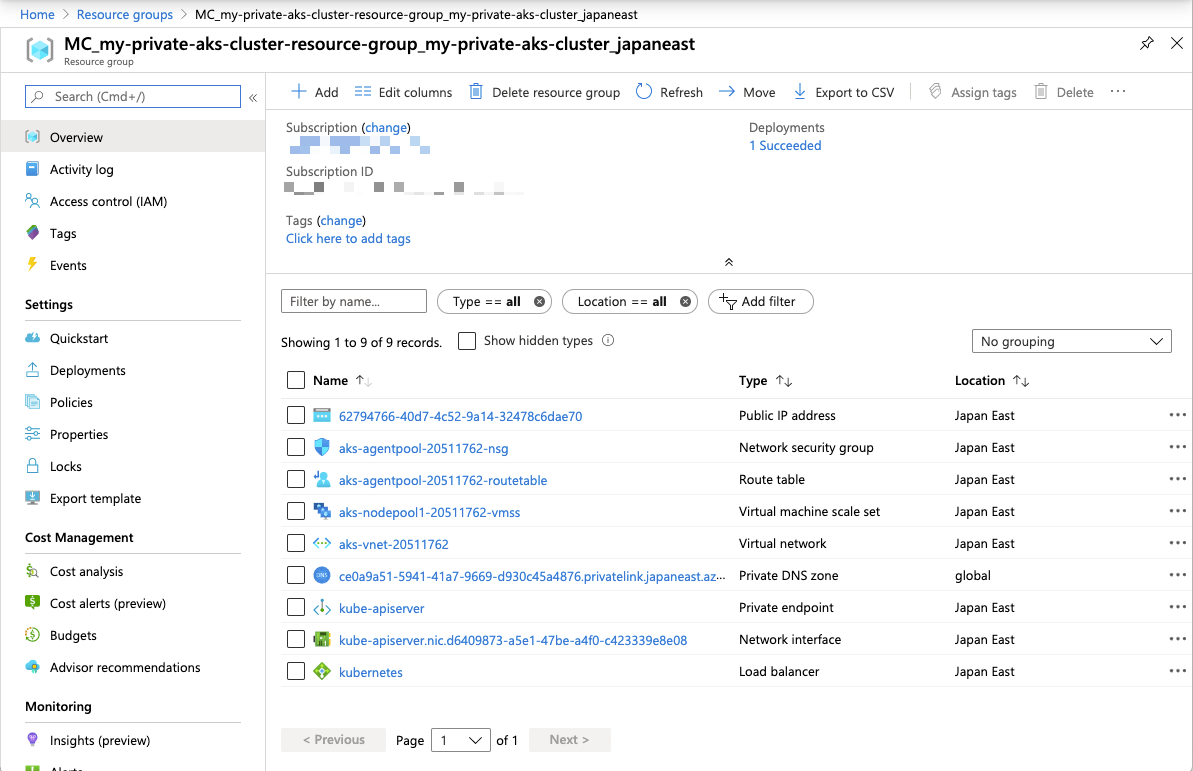Screen dimensions: 1193x771
Task: Click Delete resource group in toolbar
Action: pos(544,92)
